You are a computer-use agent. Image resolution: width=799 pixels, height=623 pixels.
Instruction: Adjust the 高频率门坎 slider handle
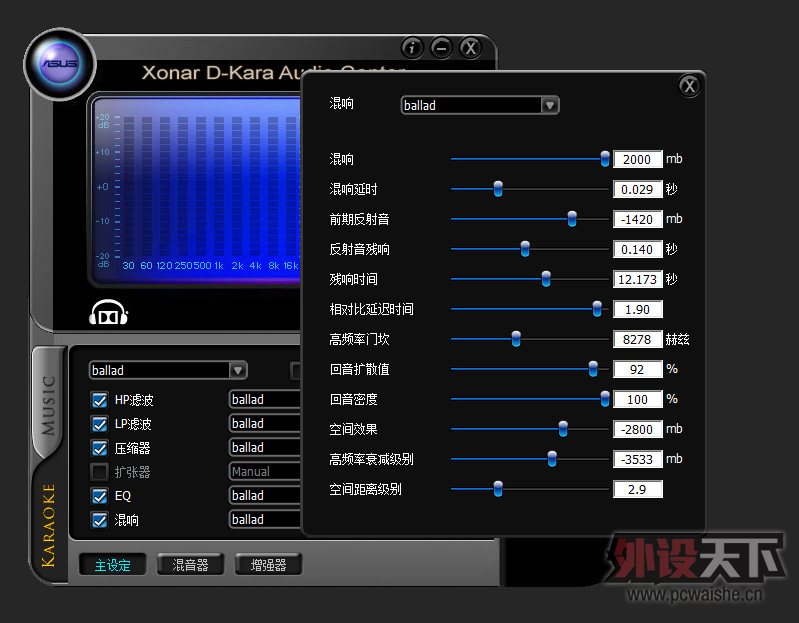click(516, 339)
